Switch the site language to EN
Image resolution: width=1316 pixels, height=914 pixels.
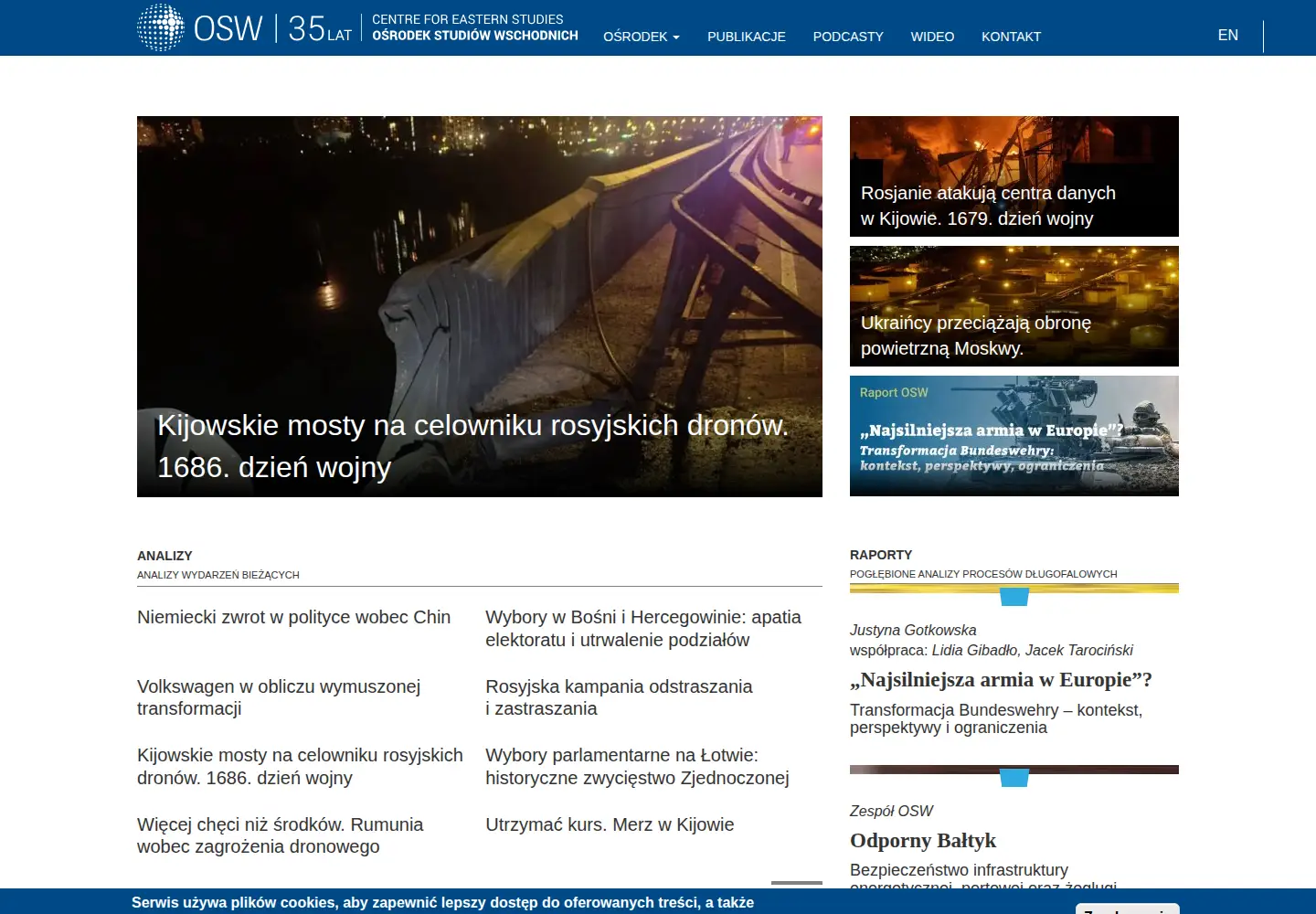(x=1228, y=35)
